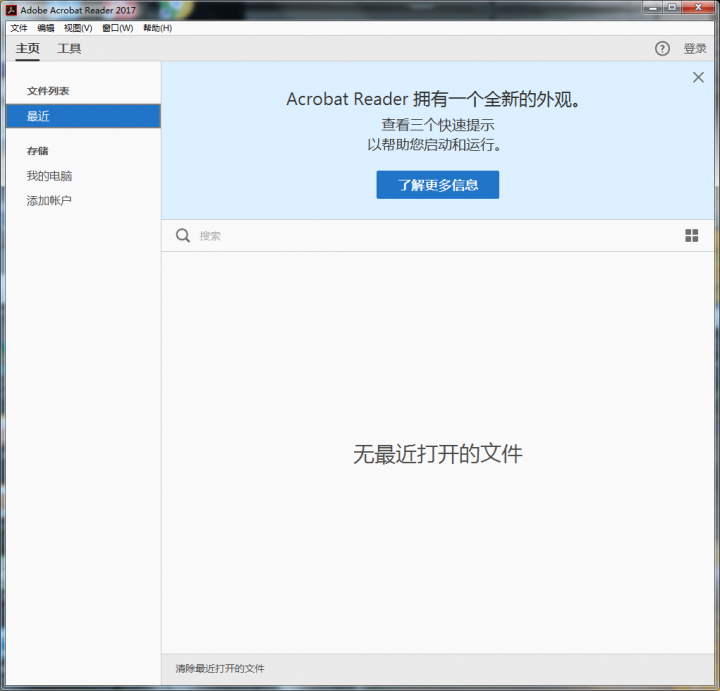This screenshot has height=691, width=720.
Task: Select 我的电脑 under storage
Action: (49, 176)
